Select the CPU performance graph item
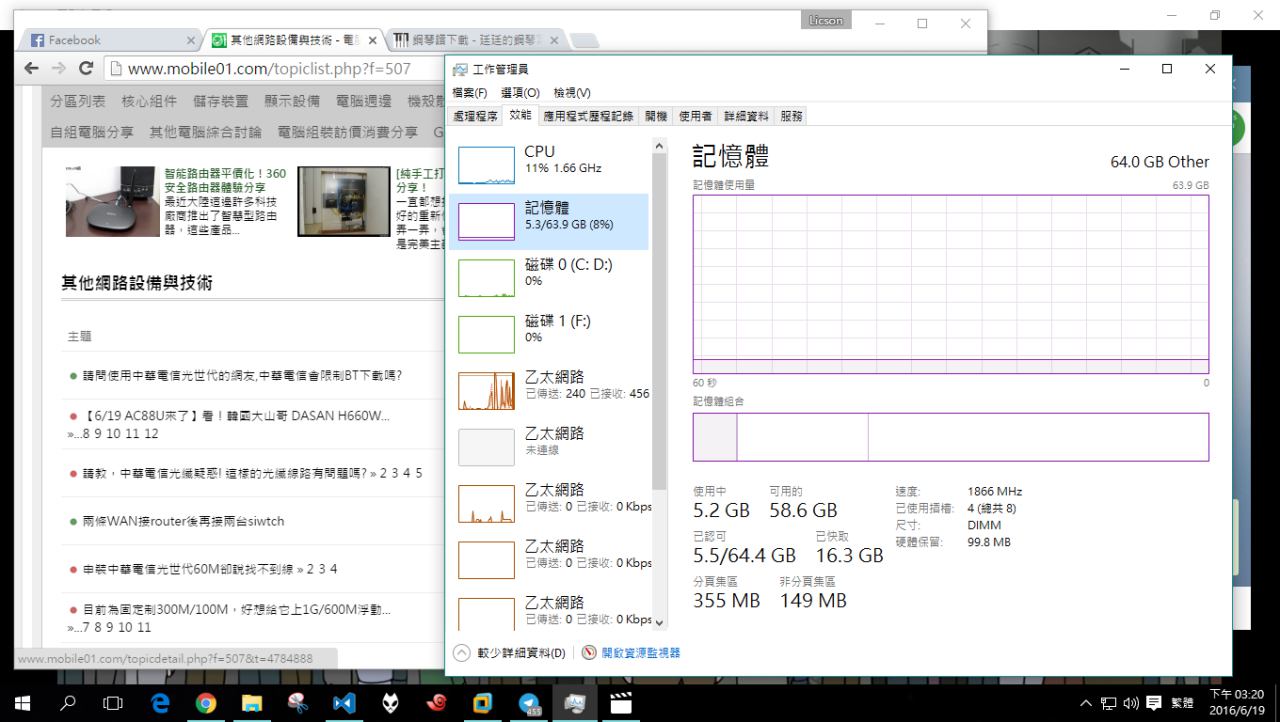The image size is (1280, 722). [548, 165]
